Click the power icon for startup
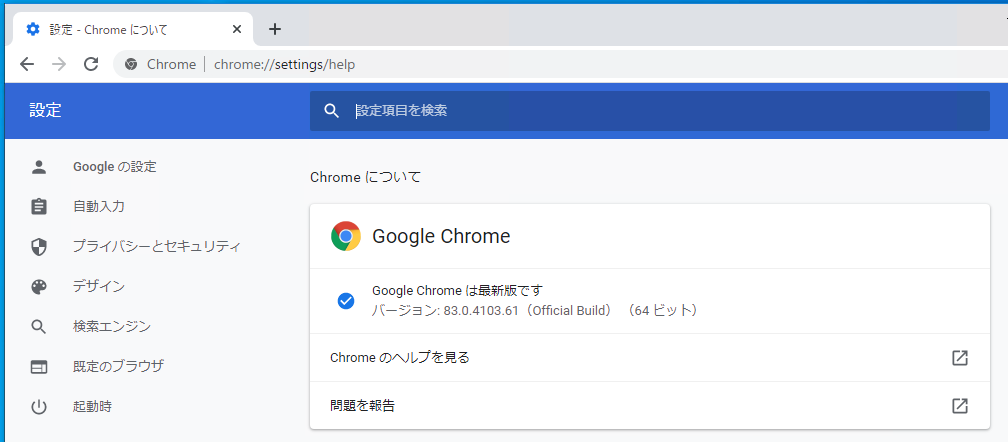1008x442 pixels. coord(39,407)
